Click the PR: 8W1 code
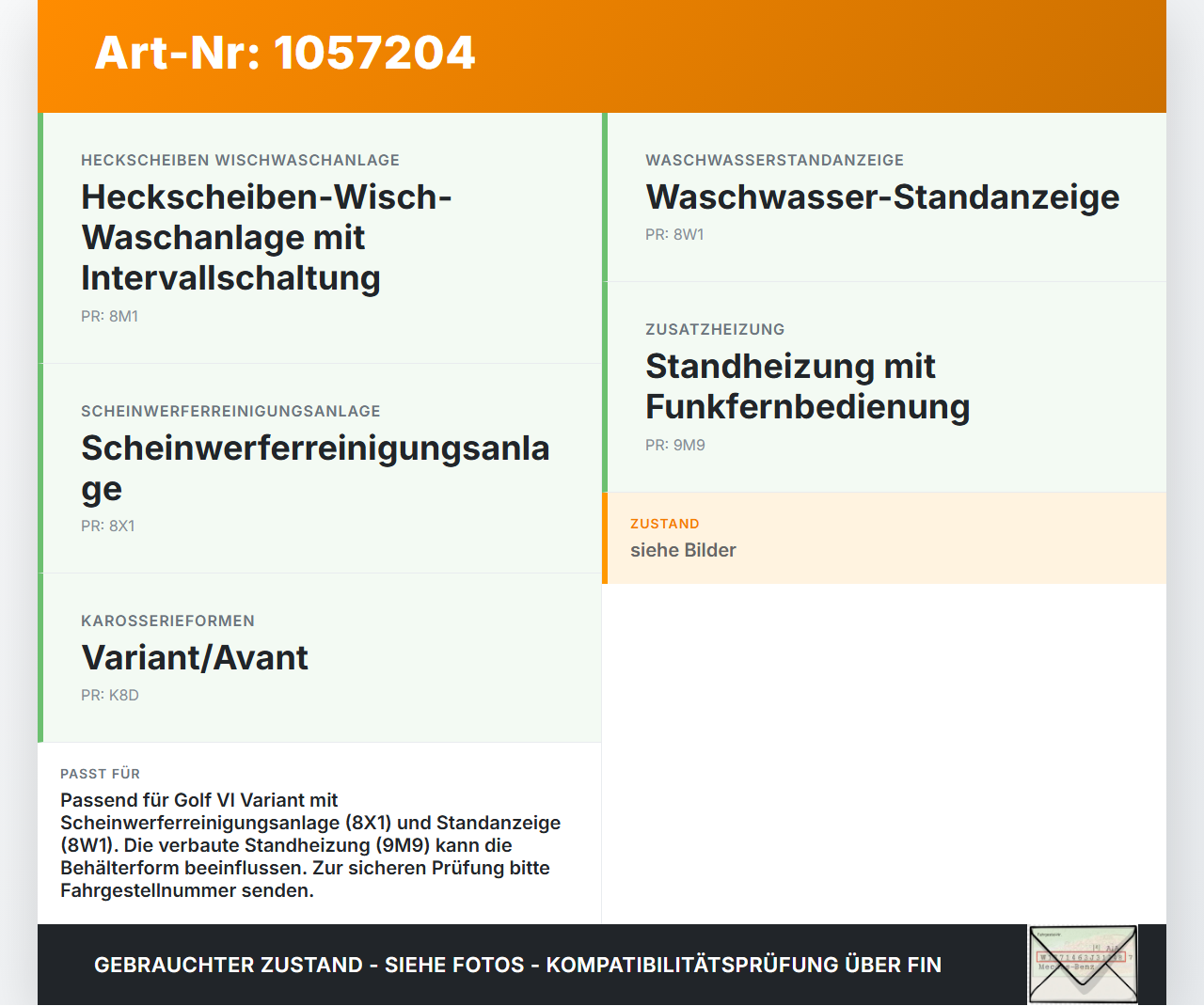The width and height of the screenshot is (1204, 1006). coord(674,235)
